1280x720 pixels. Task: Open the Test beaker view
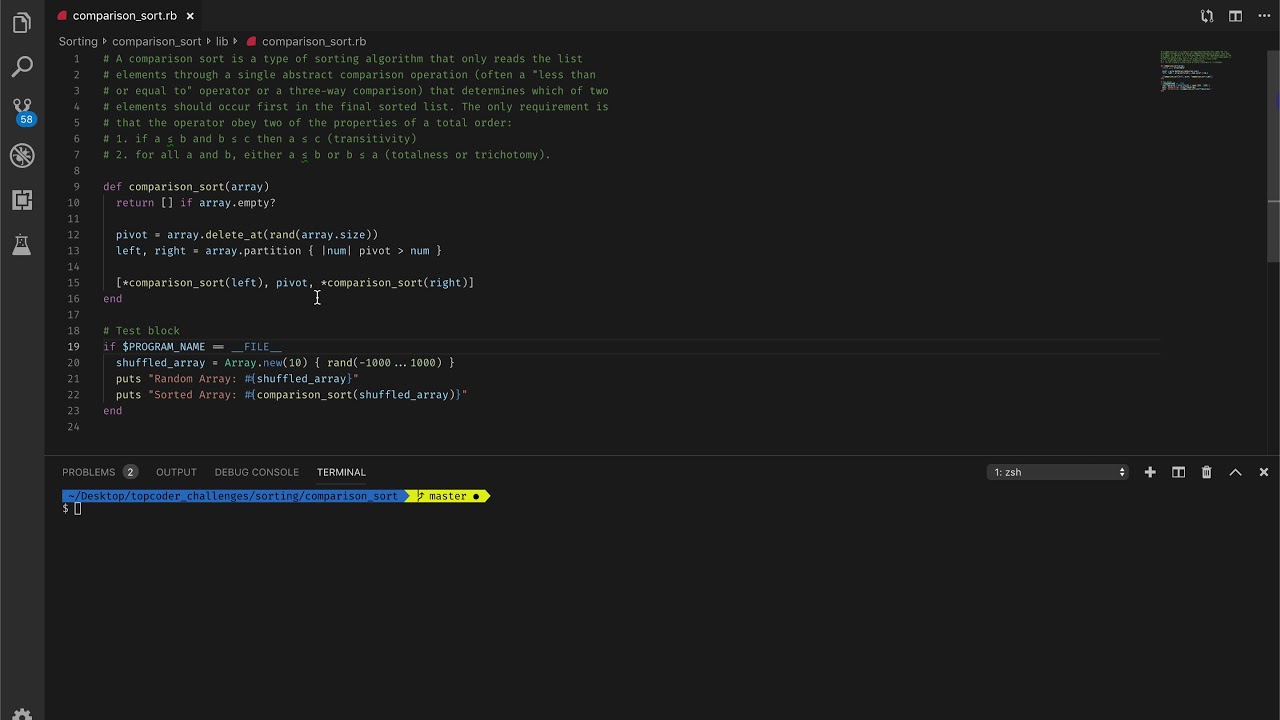click(22, 244)
